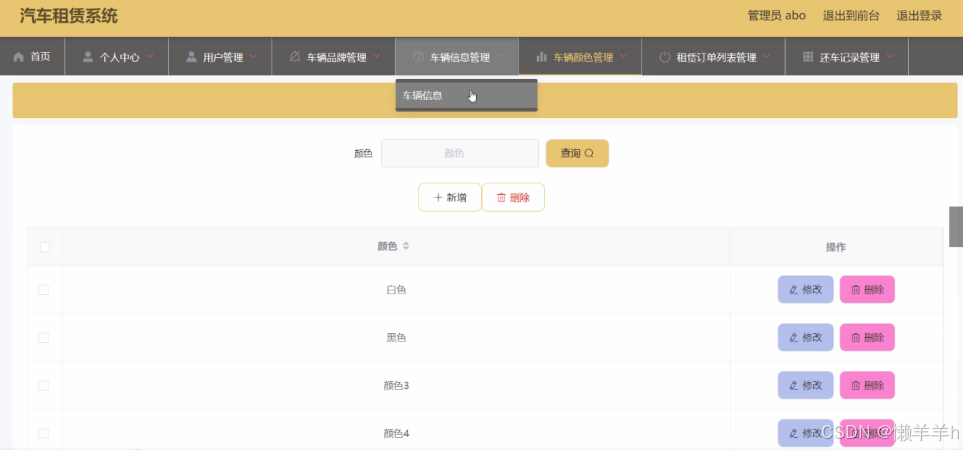Click the plus icon in 新增 button

(x=438, y=198)
